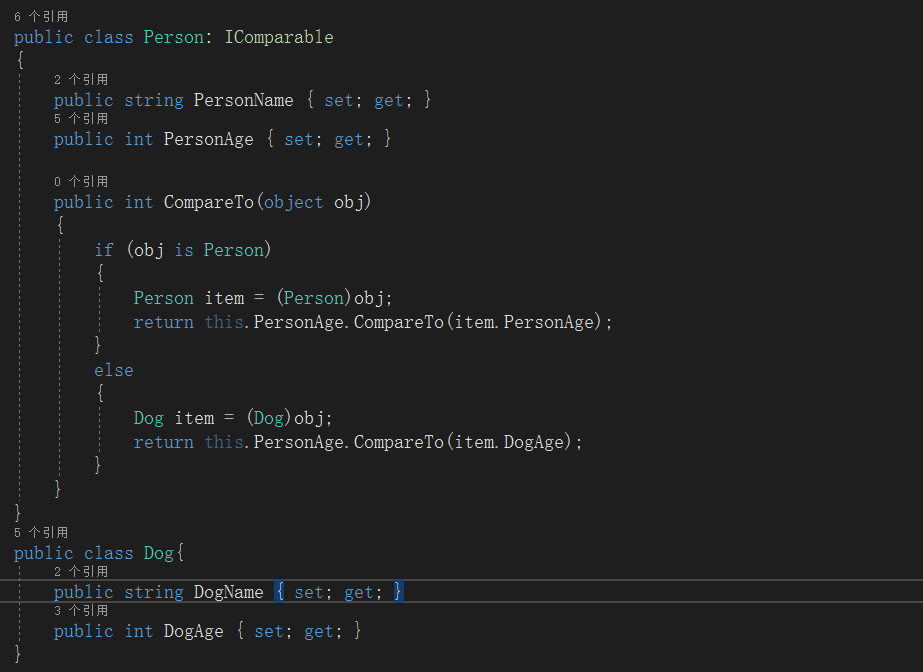Open the '3 个引用' CodeLens above DogAge
The image size is (923, 672).
[x=81, y=610]
